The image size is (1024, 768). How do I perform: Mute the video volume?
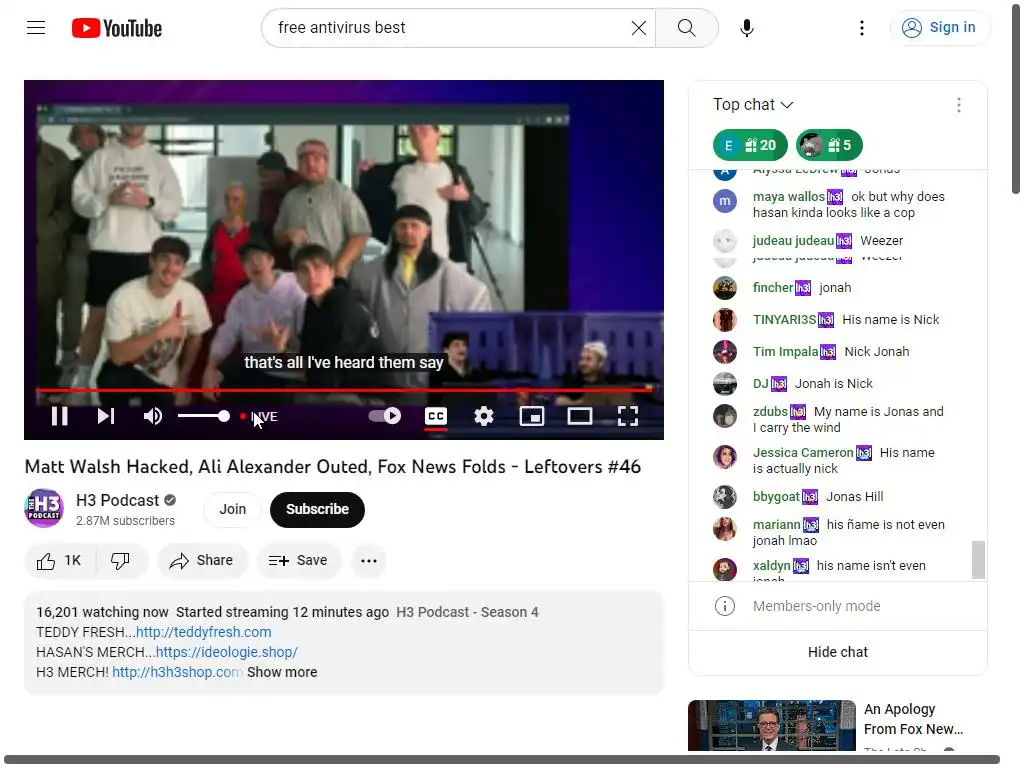coord(153,416)
